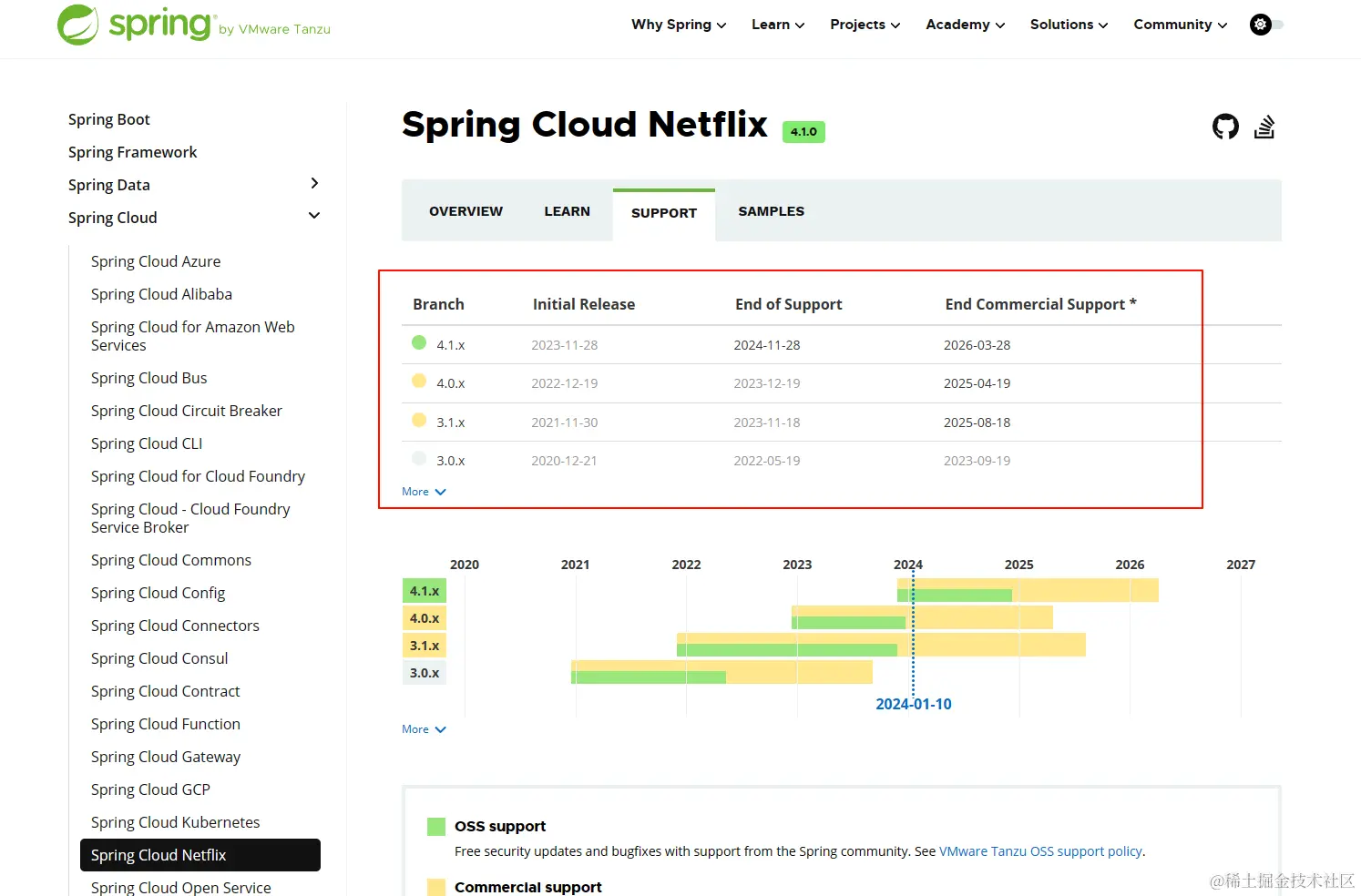Open the Academy dropdown menu
The image size is (1361, 896).
(966, 25)
